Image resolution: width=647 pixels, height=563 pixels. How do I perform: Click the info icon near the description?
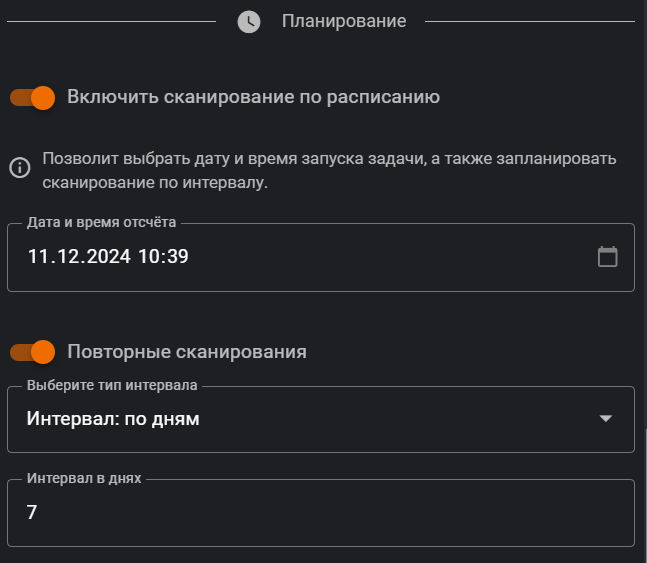19,167
